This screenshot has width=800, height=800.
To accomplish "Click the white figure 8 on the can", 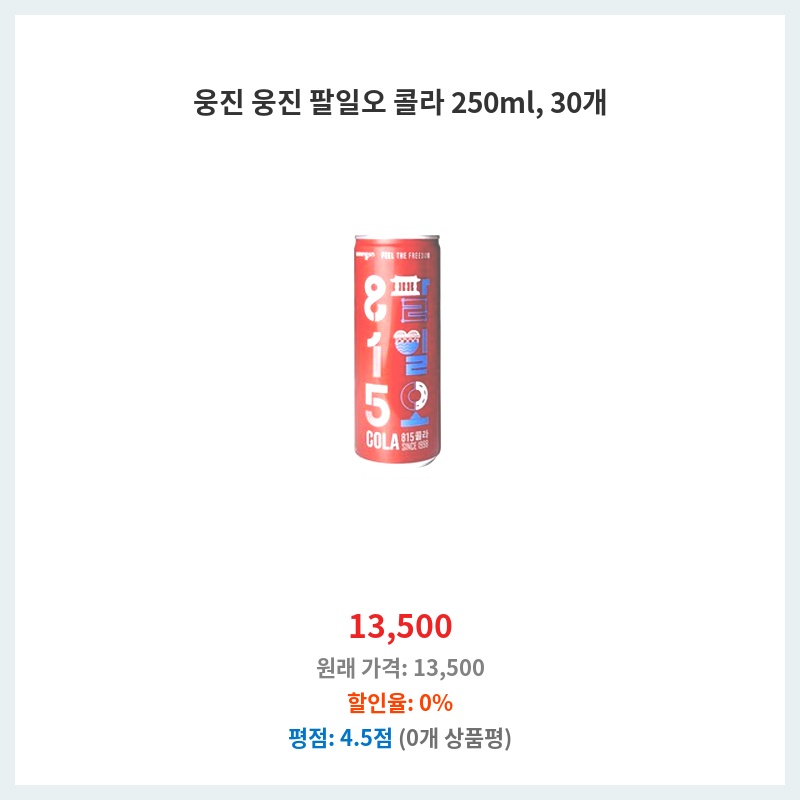I will coord(377,299).
